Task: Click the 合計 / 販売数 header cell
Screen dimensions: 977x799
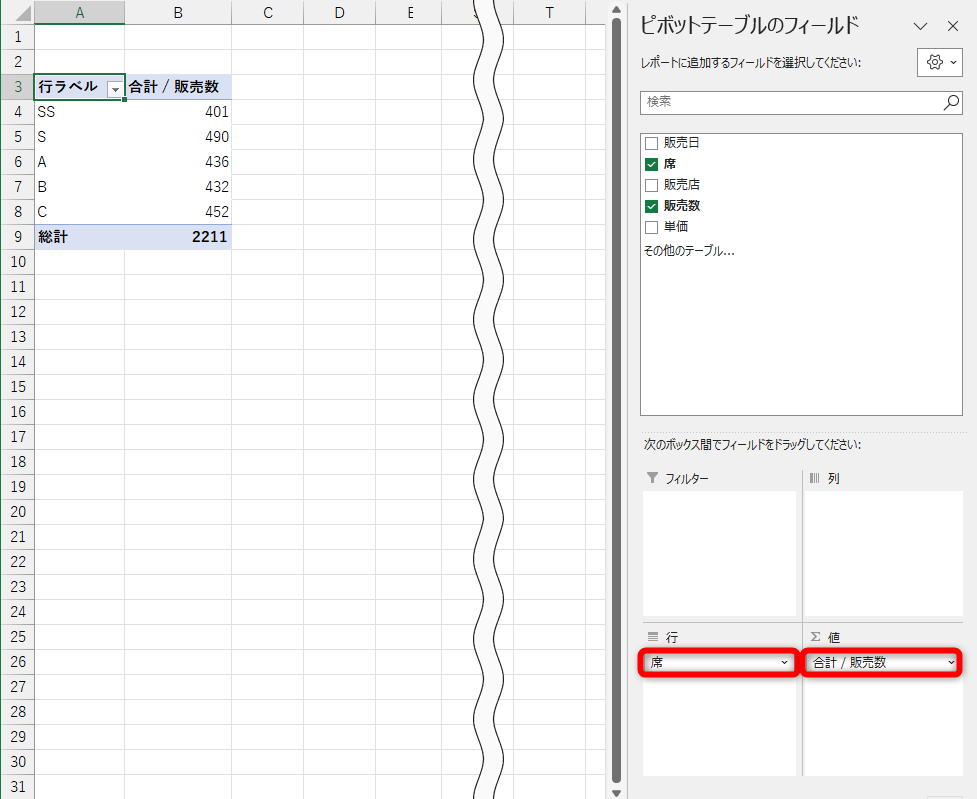Action: coord(178,87)
